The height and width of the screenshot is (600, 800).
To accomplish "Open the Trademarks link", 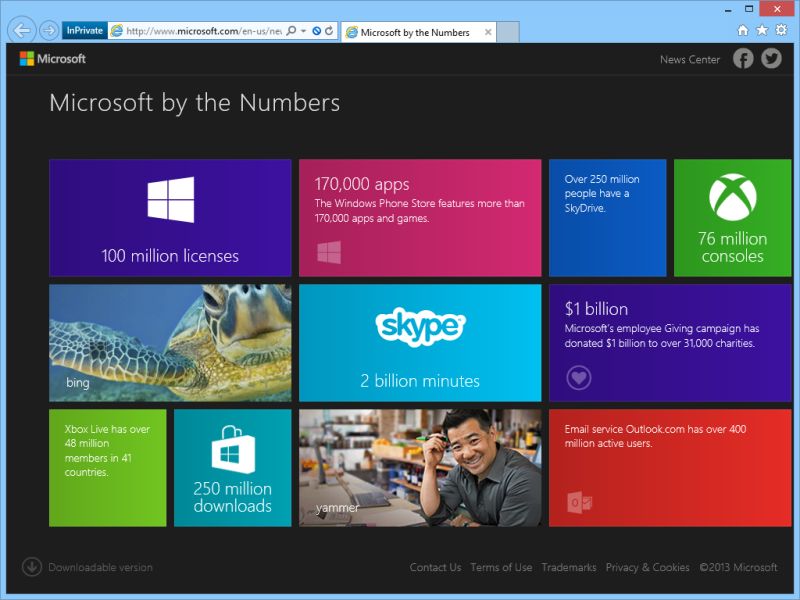I will [x=569, y=567].
